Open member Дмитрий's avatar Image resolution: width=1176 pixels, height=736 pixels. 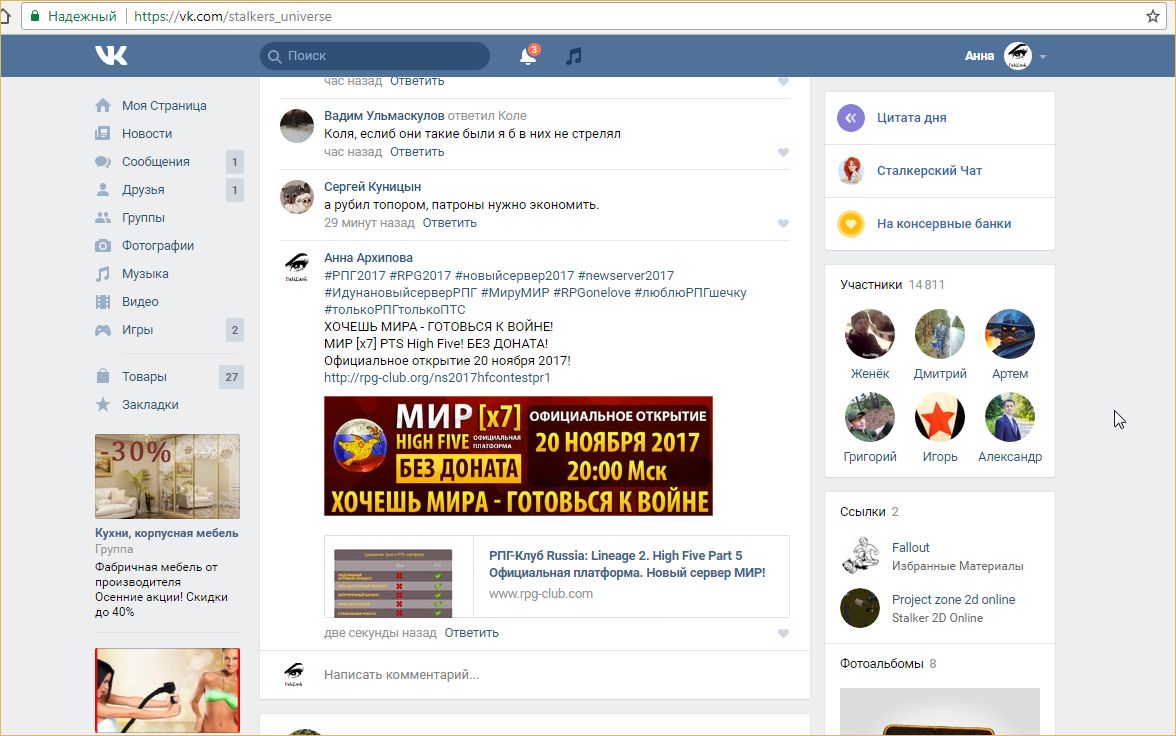pos(940,334)
